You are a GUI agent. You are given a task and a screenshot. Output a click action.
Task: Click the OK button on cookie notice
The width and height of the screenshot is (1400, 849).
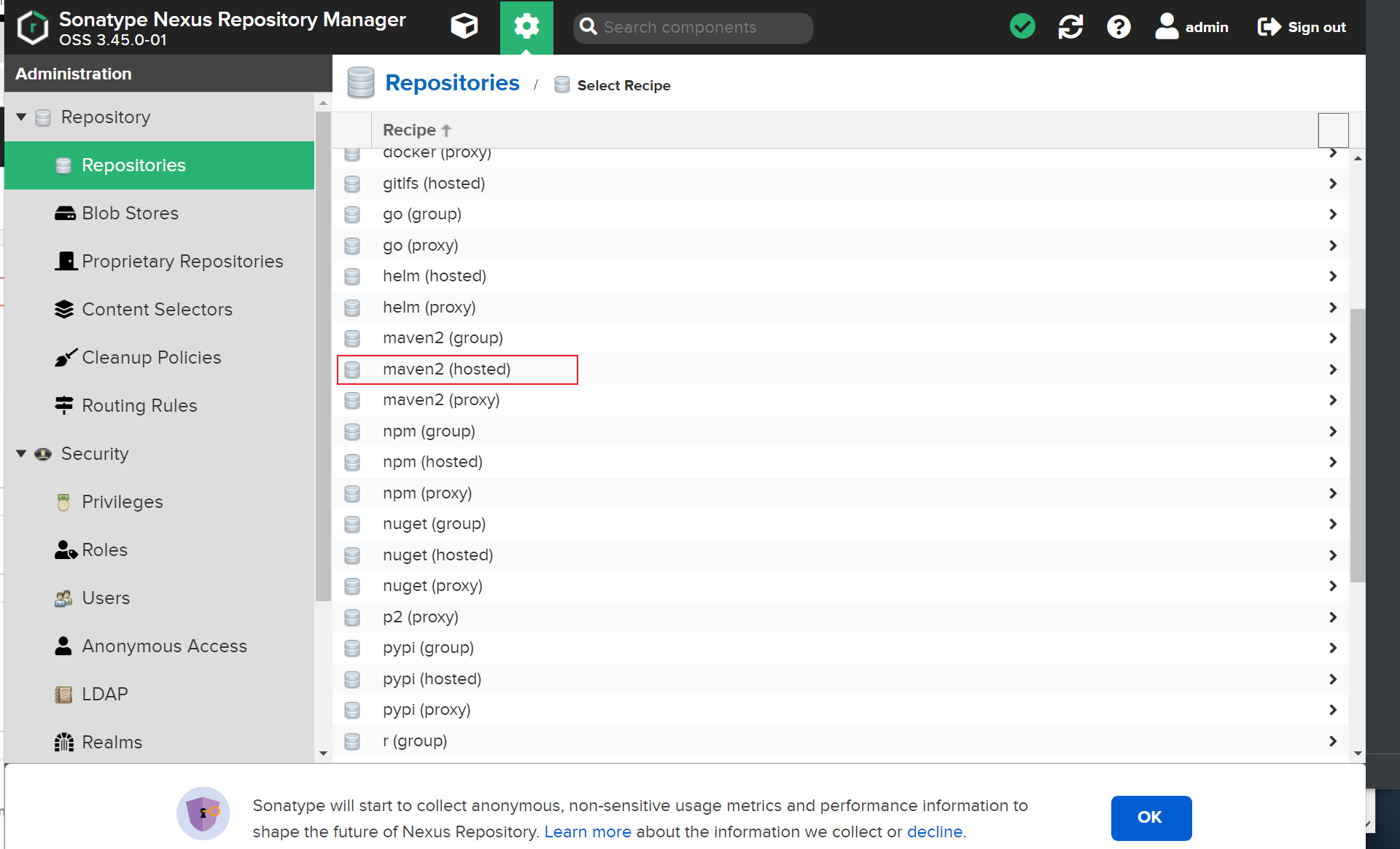pyautogui.click(x=1151, y=818)
